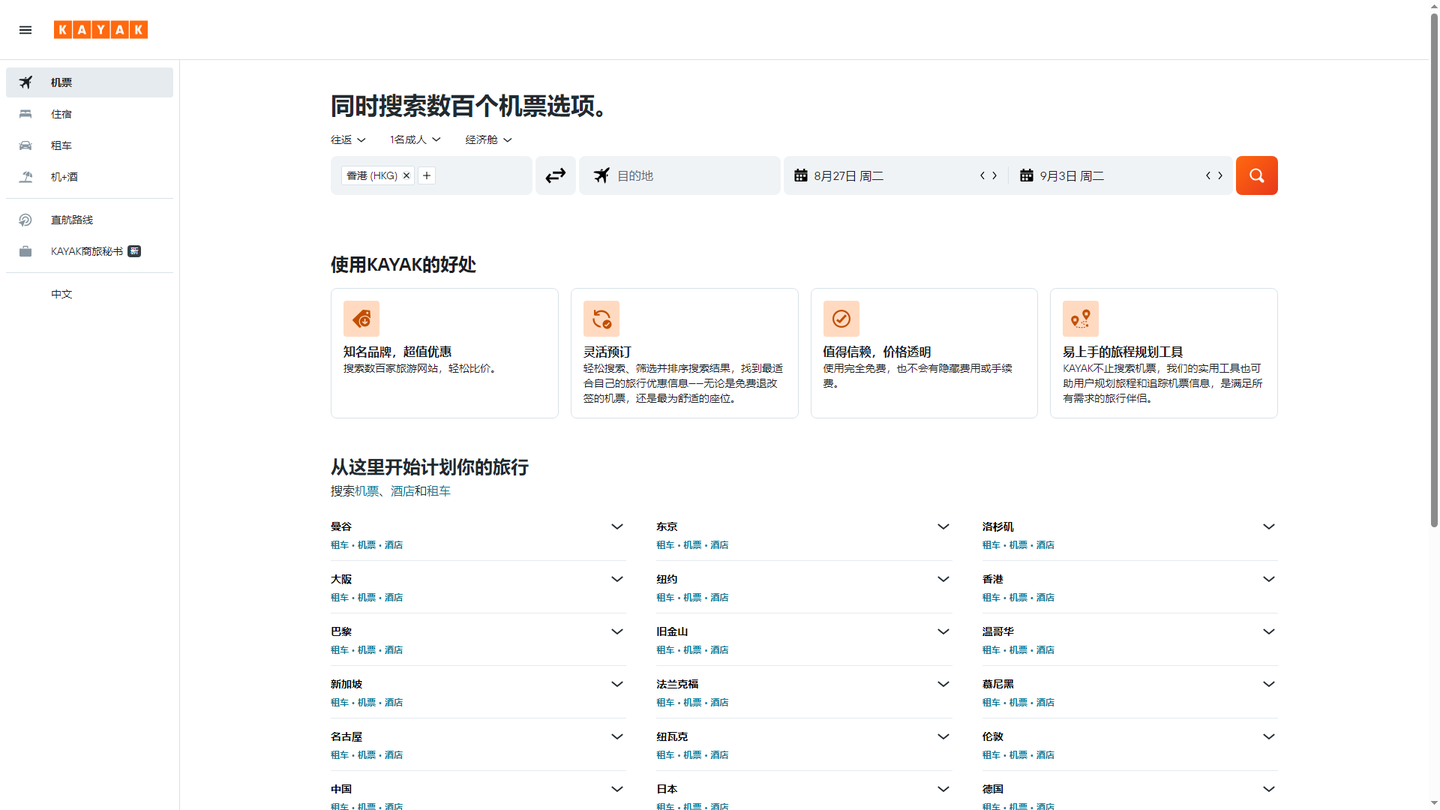Expand the 法兰克福 destination row

943,684
